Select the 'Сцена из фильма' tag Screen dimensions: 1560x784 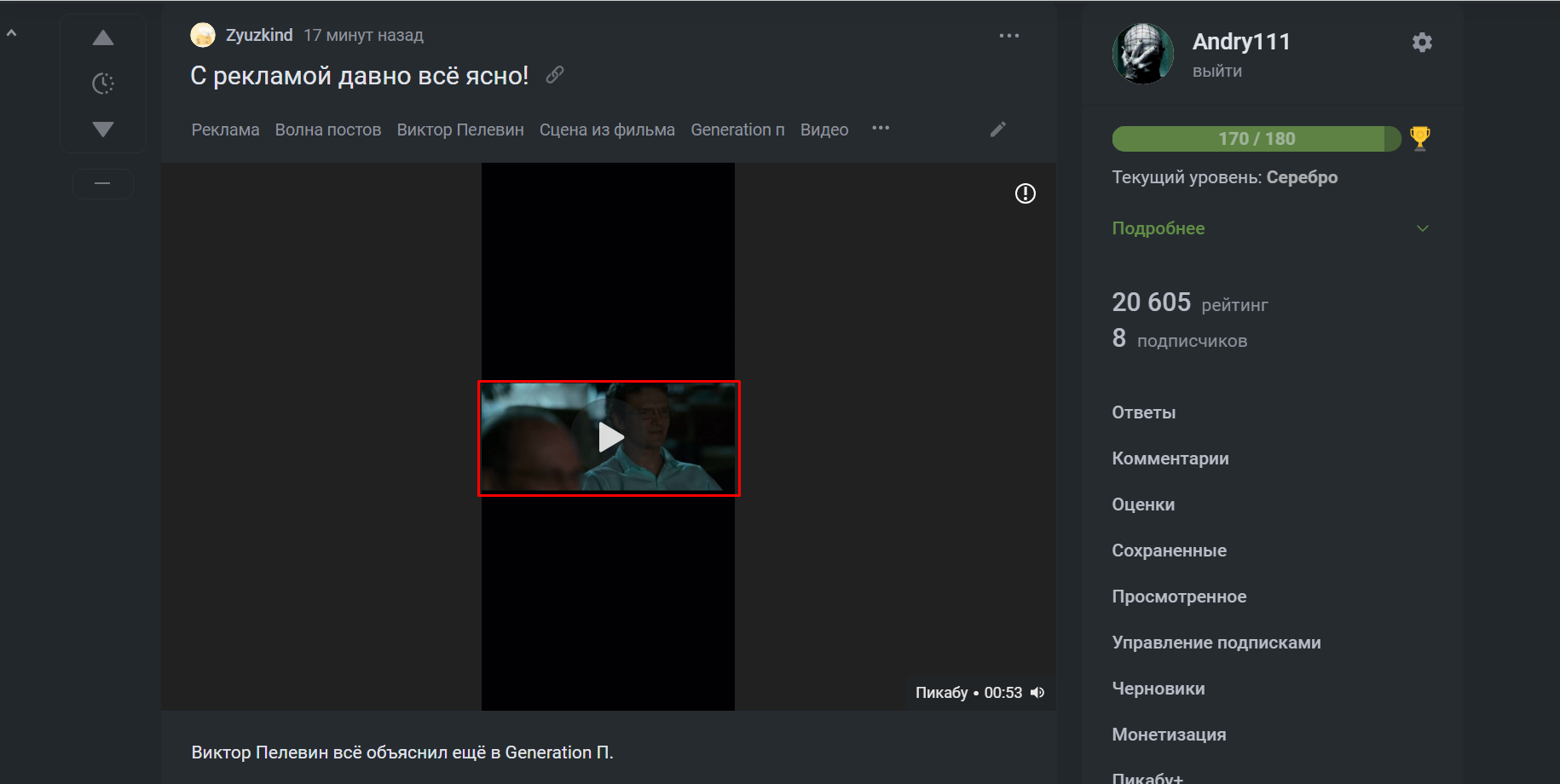(607, 130)
